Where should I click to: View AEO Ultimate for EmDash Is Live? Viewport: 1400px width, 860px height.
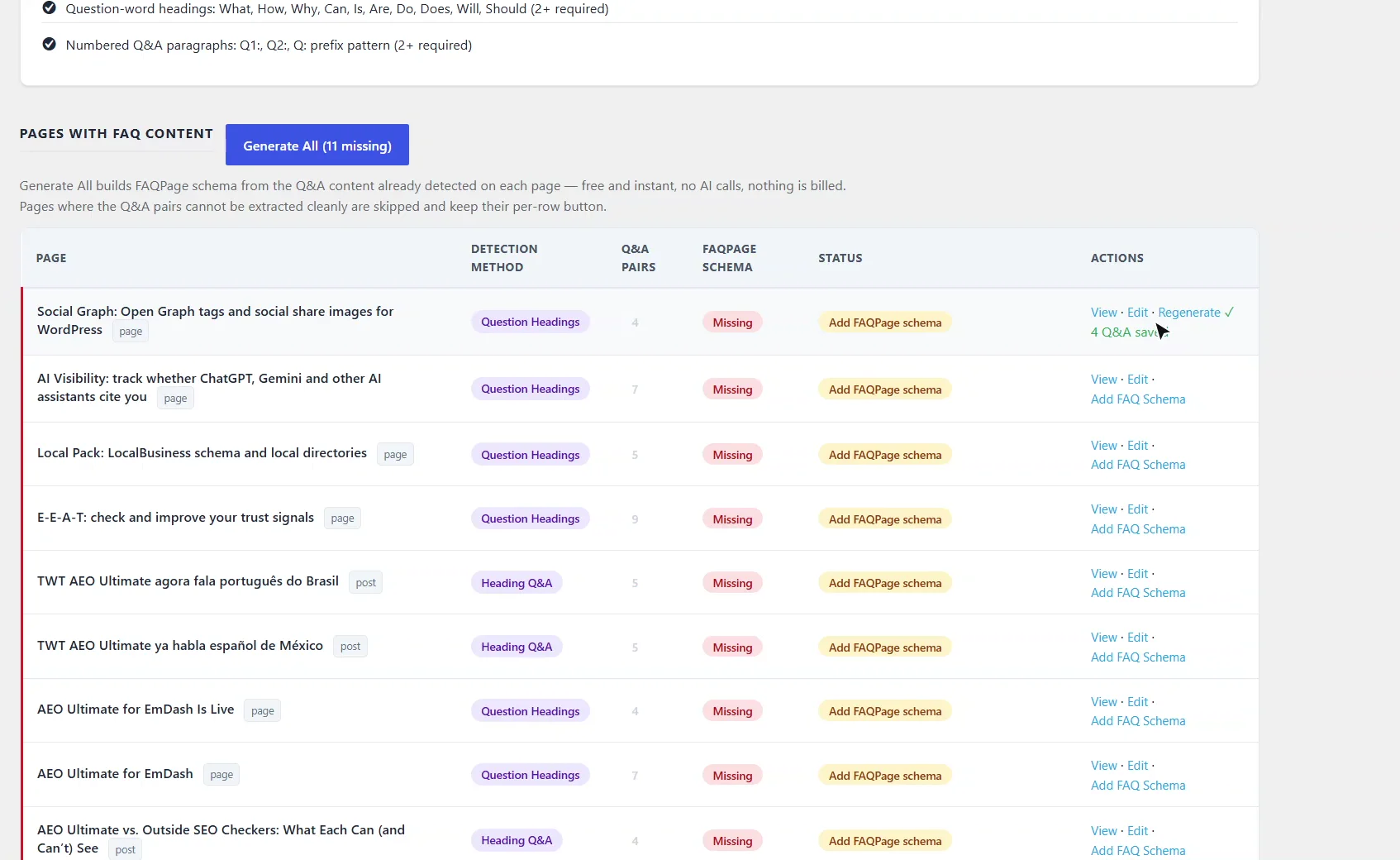pyautogui.click(x=1103, y=701)
